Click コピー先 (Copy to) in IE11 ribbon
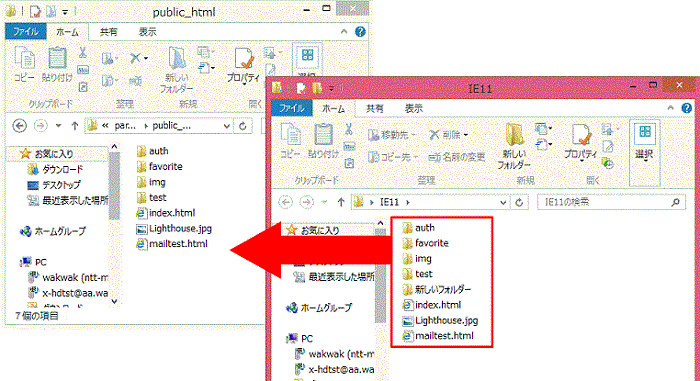The width and height of the screenshot is (700, 381). 393,157
